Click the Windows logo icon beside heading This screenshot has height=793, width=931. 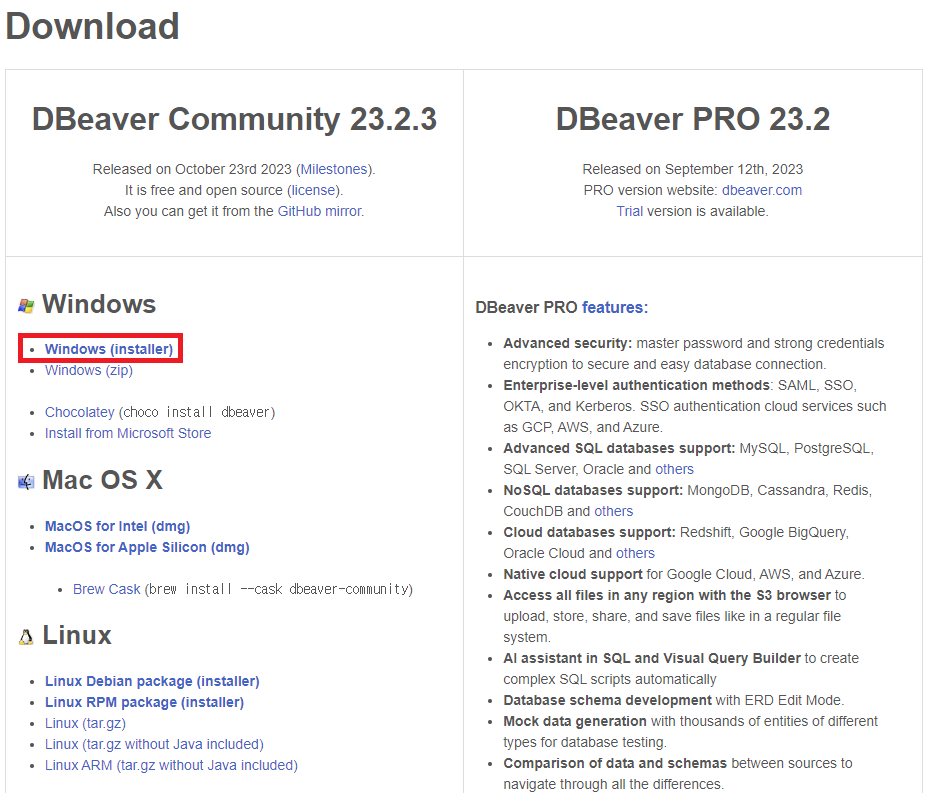[x=26, y=306]
